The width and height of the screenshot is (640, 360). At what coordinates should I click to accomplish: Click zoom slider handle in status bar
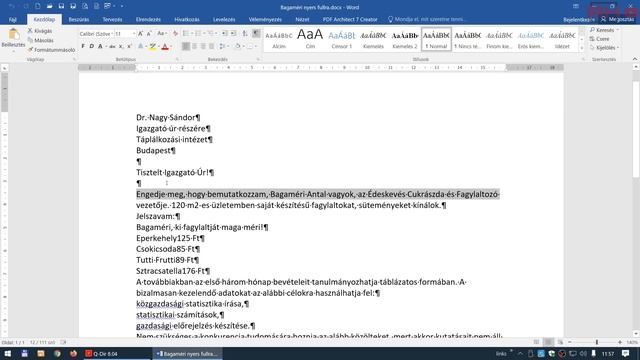(597, 342)
